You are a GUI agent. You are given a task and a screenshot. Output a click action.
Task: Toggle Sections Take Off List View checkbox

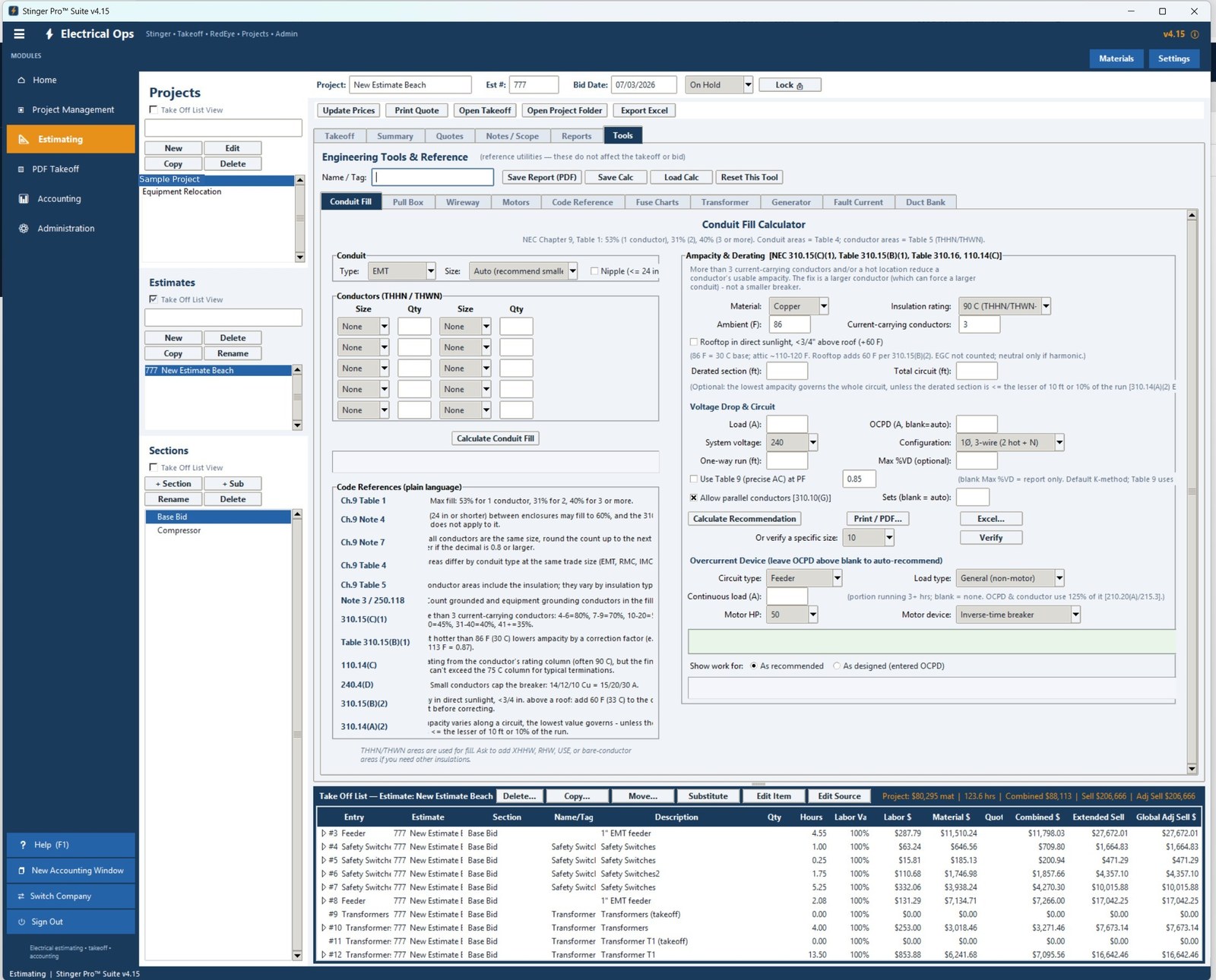(x=154, y=467)
